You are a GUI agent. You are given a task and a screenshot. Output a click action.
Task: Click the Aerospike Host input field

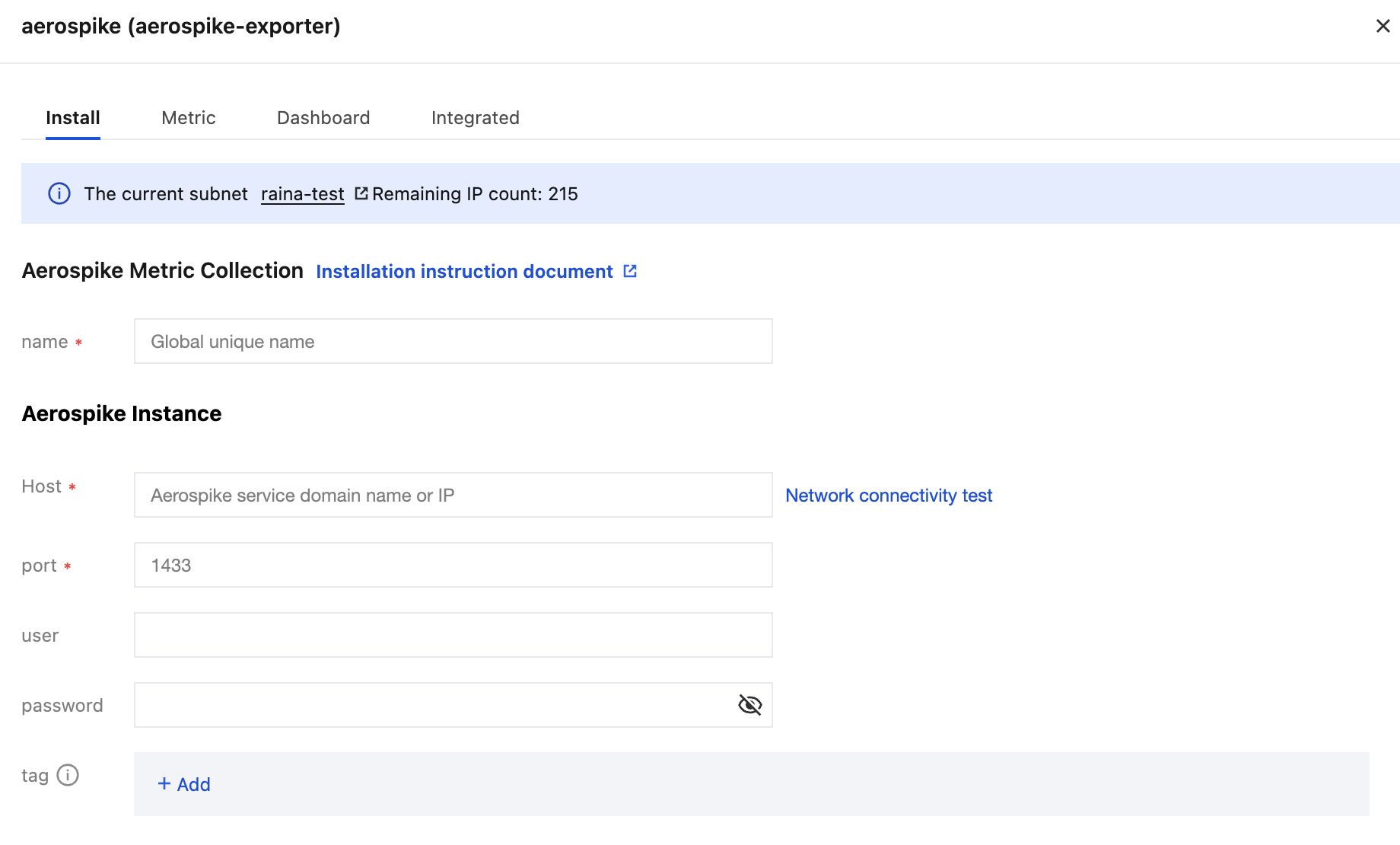[453, 496]
